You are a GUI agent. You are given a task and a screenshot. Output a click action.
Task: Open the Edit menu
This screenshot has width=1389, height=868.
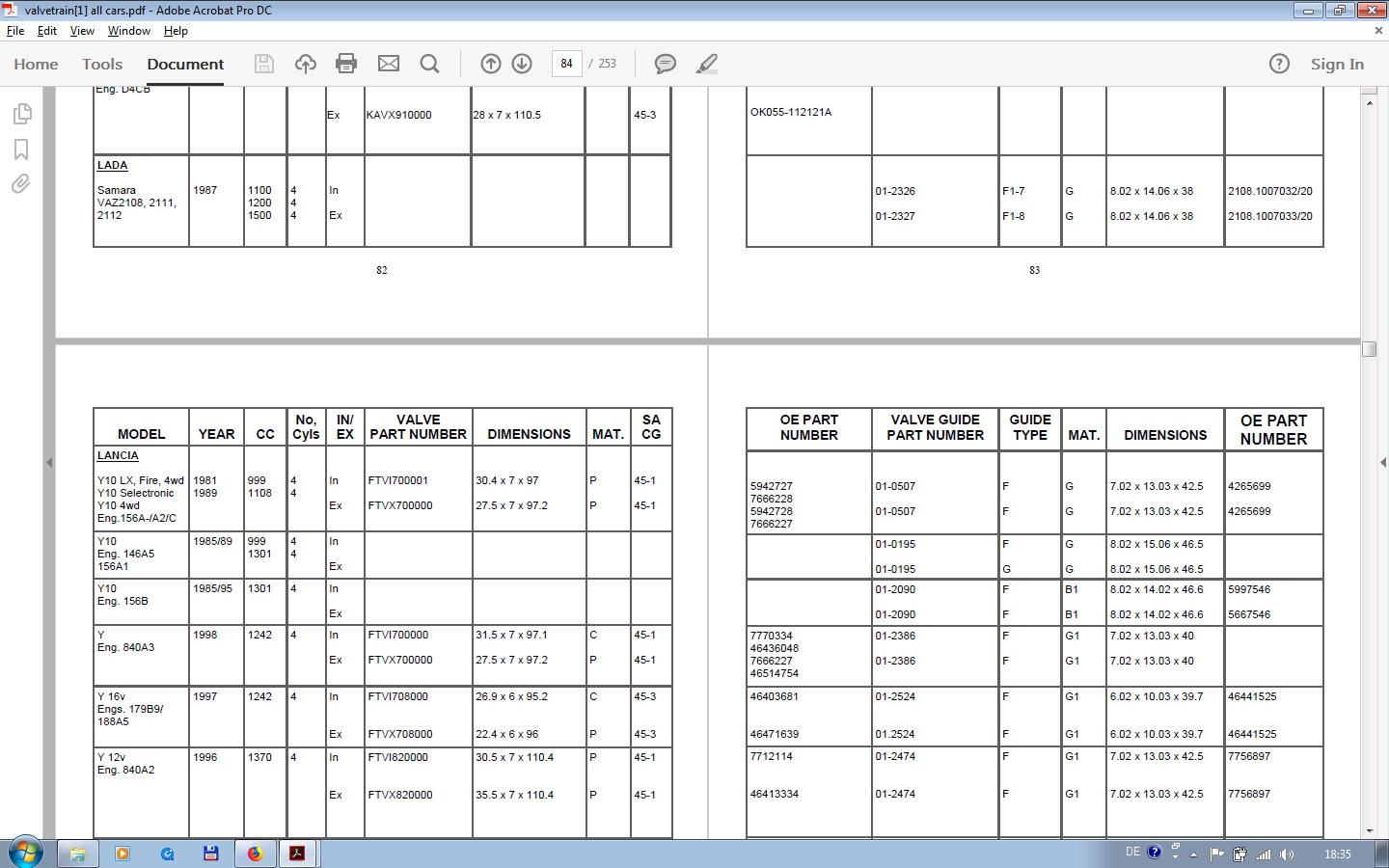click(x=47, y=31)
